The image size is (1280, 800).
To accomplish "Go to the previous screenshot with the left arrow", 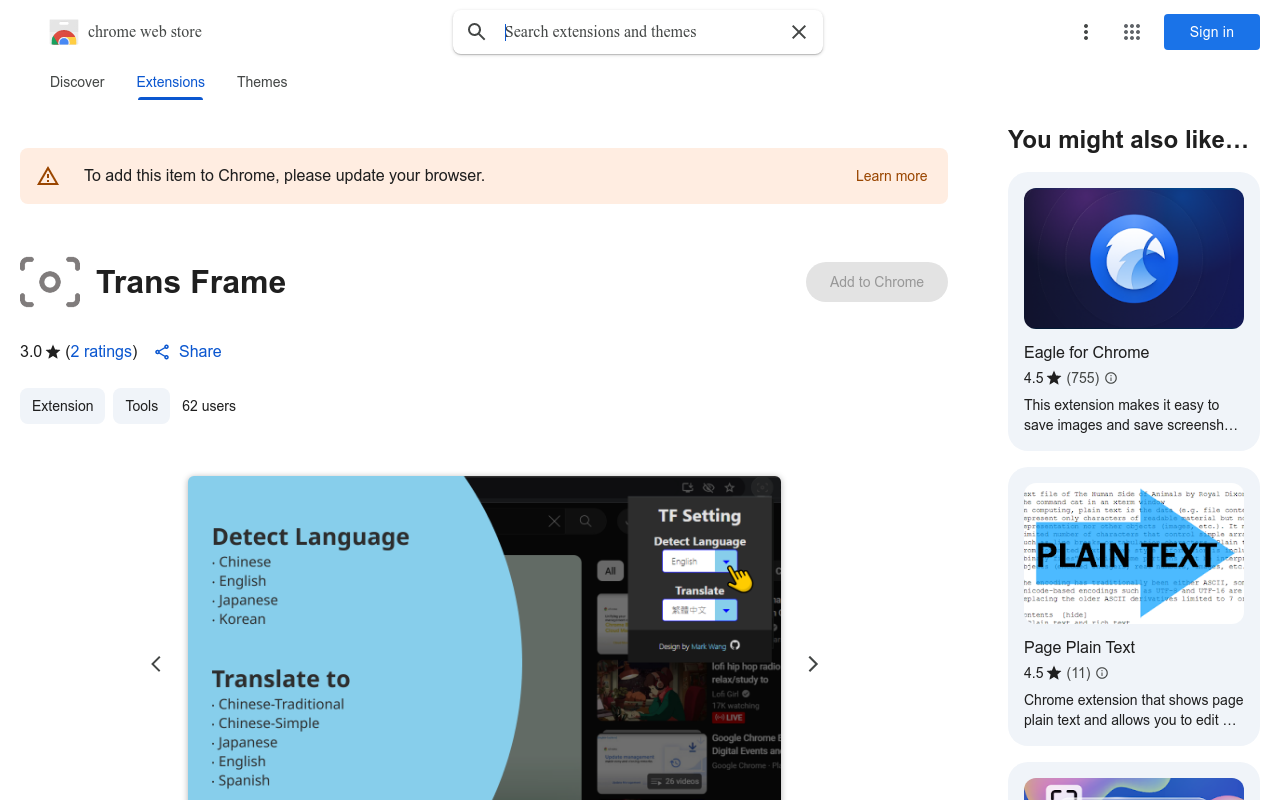I will click(156, 664).
